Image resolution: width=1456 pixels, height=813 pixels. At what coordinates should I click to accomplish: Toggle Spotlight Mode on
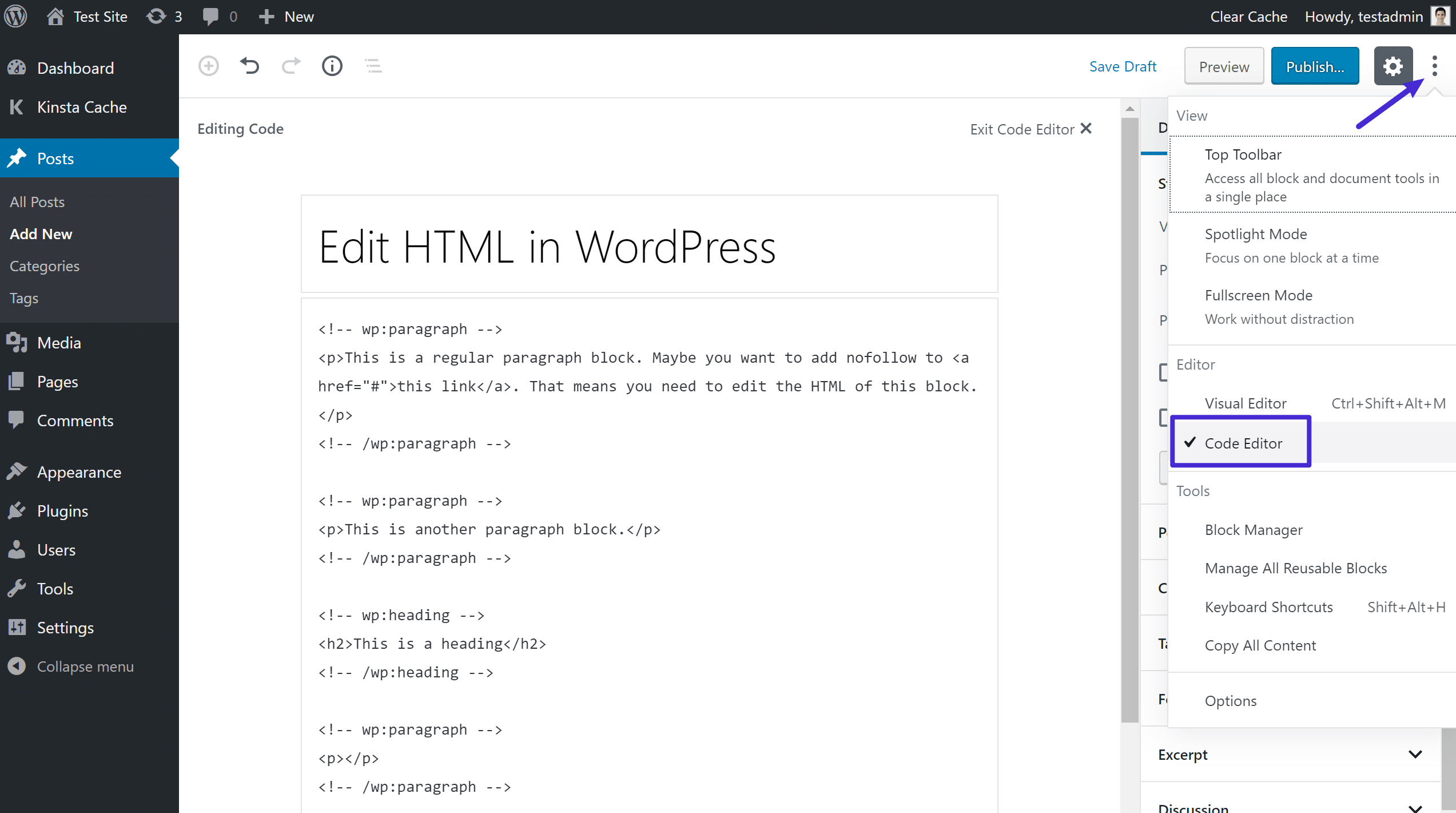point(1256,233)
